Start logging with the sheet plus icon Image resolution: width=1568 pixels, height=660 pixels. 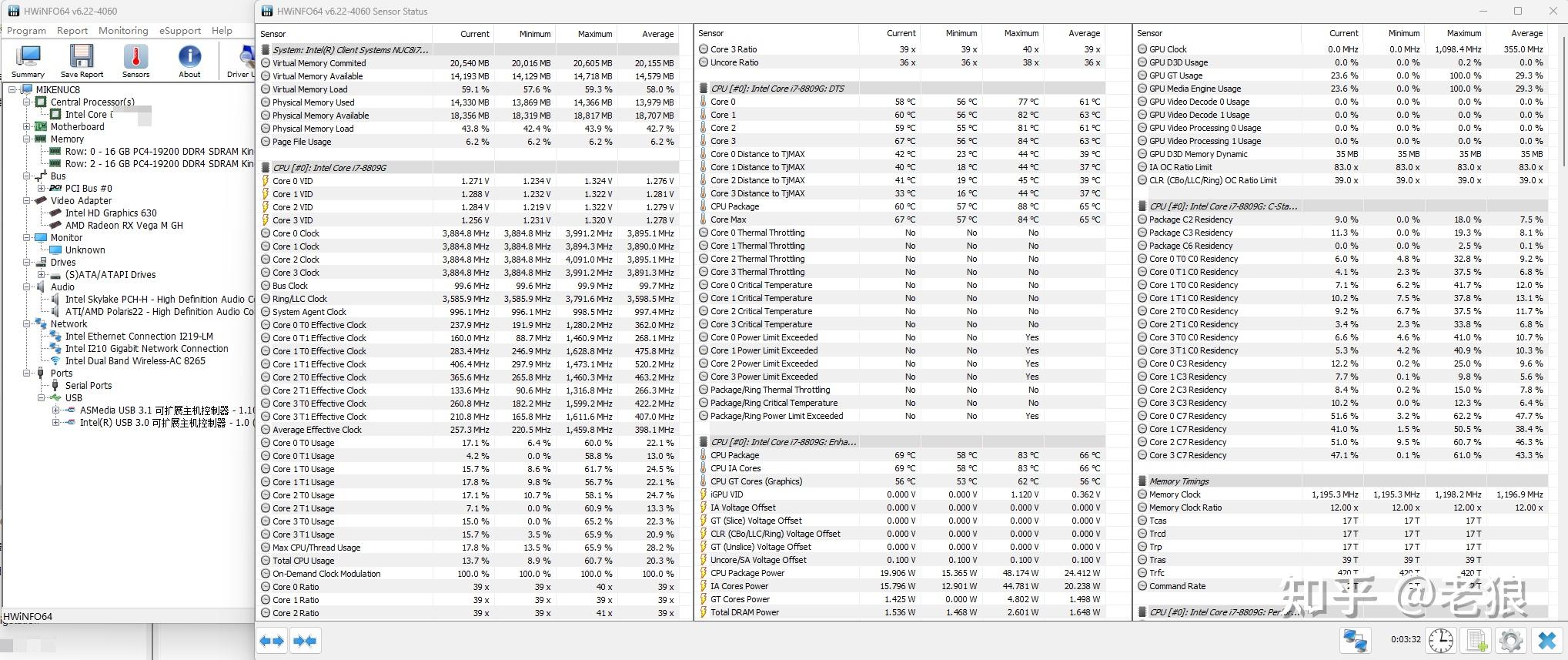(1476, 640)
